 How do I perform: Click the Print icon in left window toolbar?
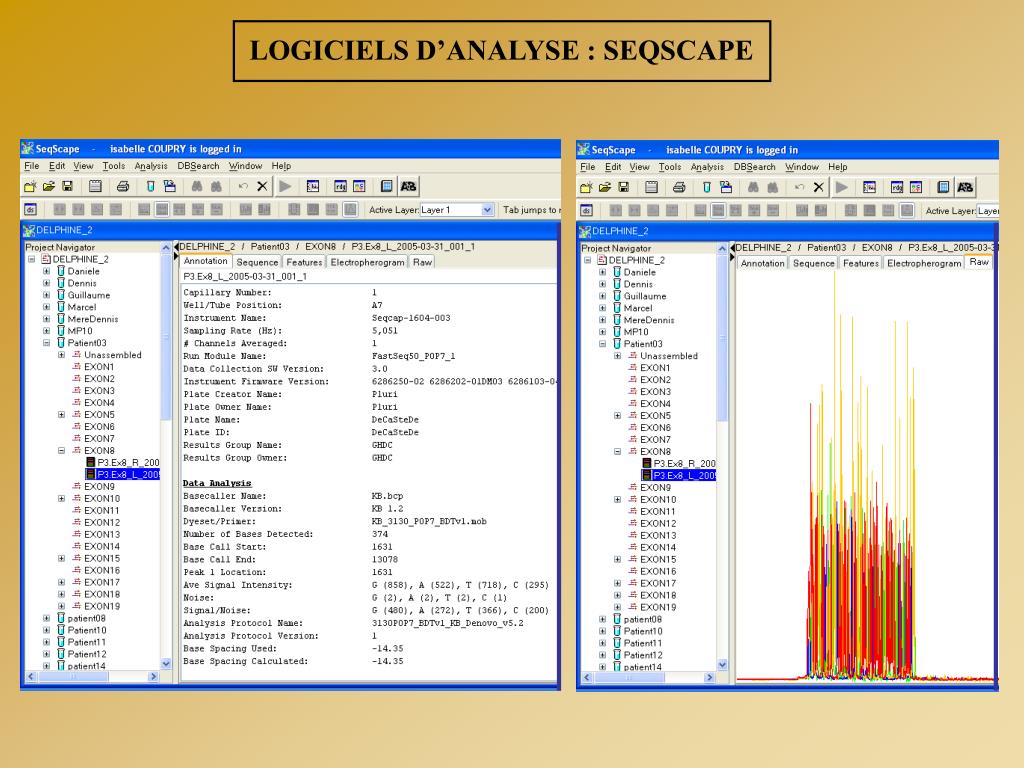tap(122, 187)
